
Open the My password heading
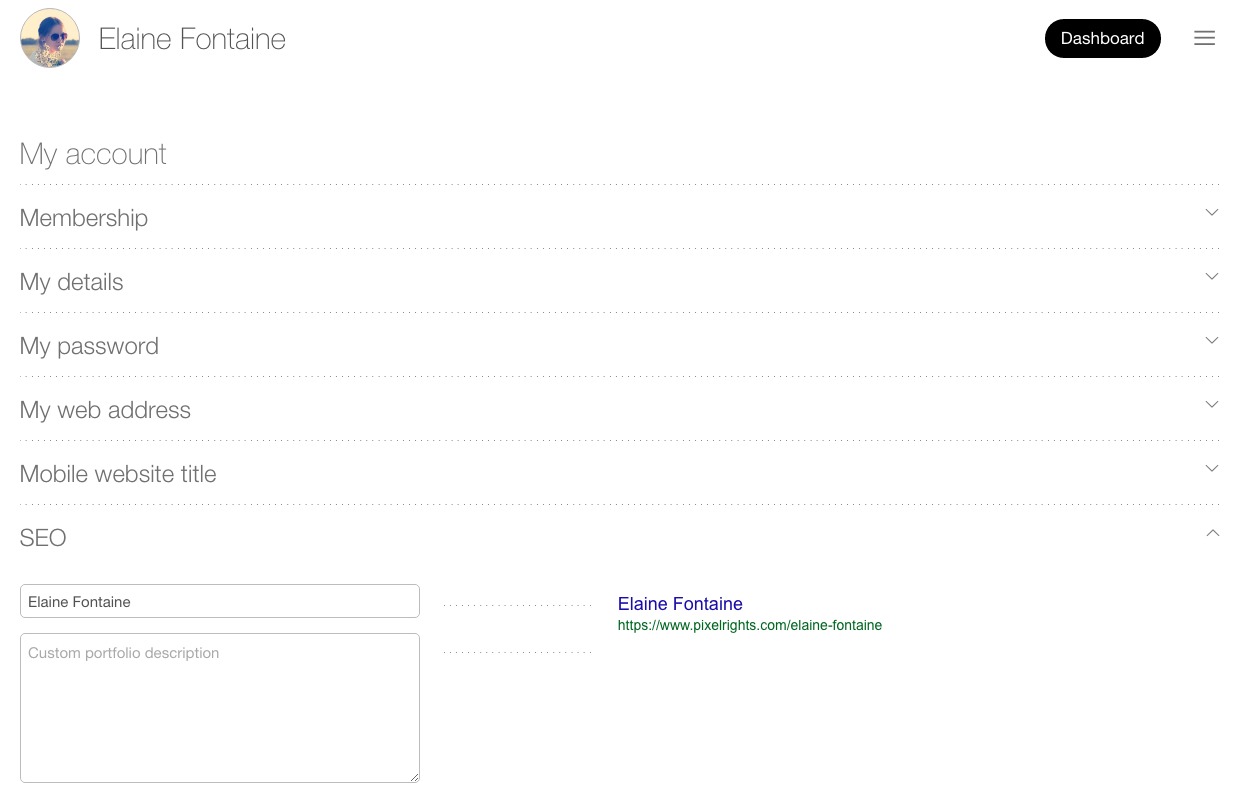(89, 346)
